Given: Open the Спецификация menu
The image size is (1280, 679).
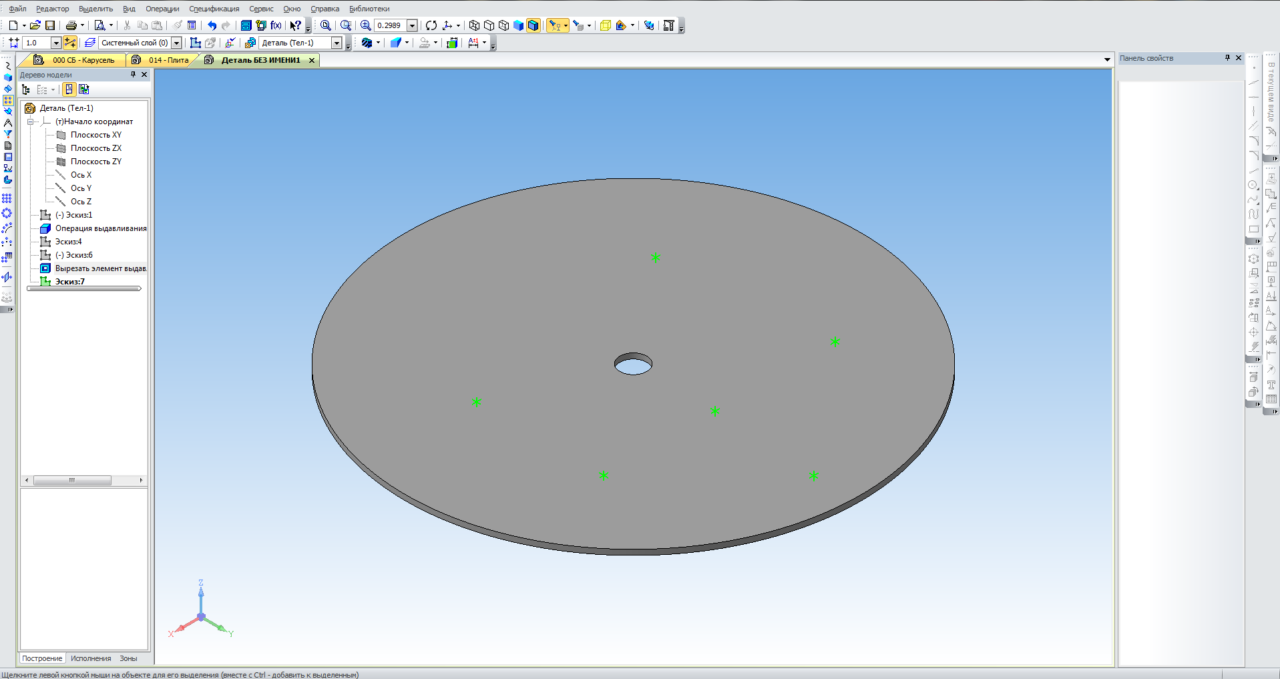Looking at the screenshot, I should pos(214,8).
